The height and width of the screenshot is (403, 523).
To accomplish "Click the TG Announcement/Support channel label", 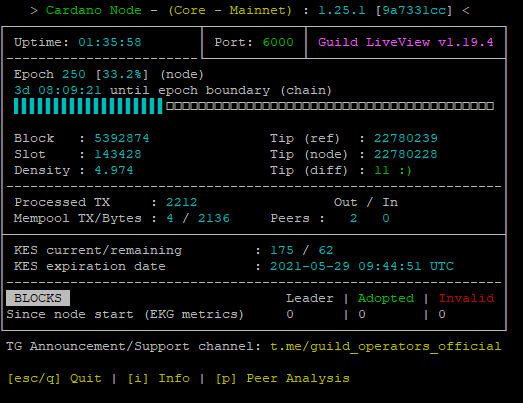I will click(133, 346).
